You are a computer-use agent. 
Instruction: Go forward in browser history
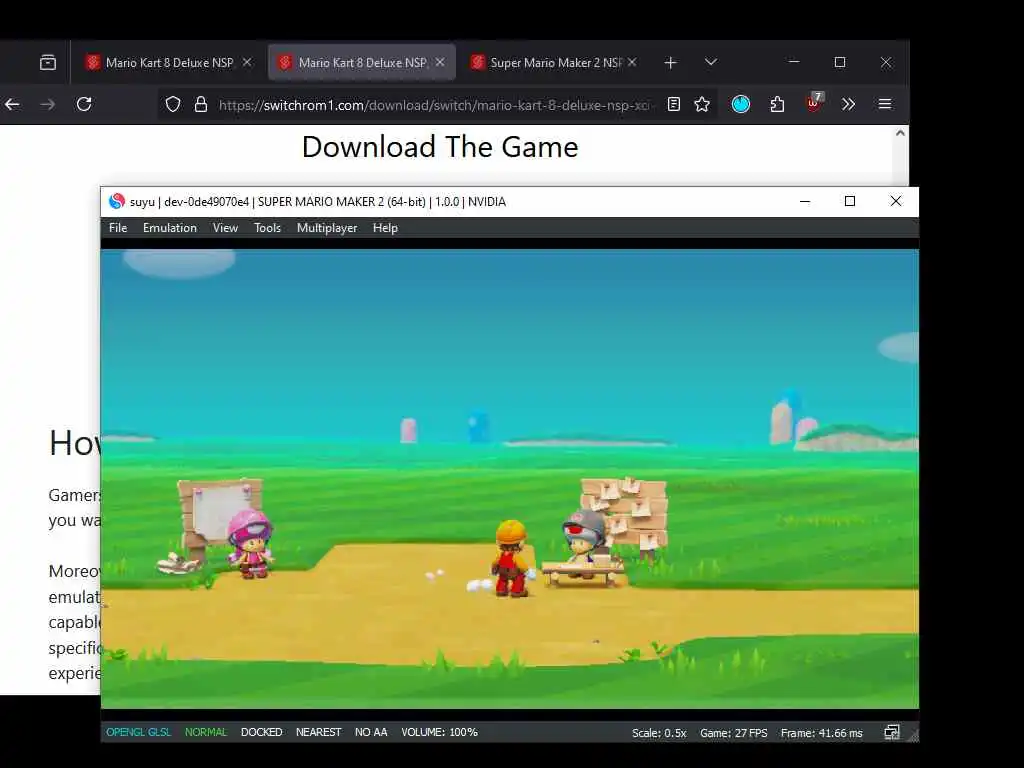click(48, 104)
